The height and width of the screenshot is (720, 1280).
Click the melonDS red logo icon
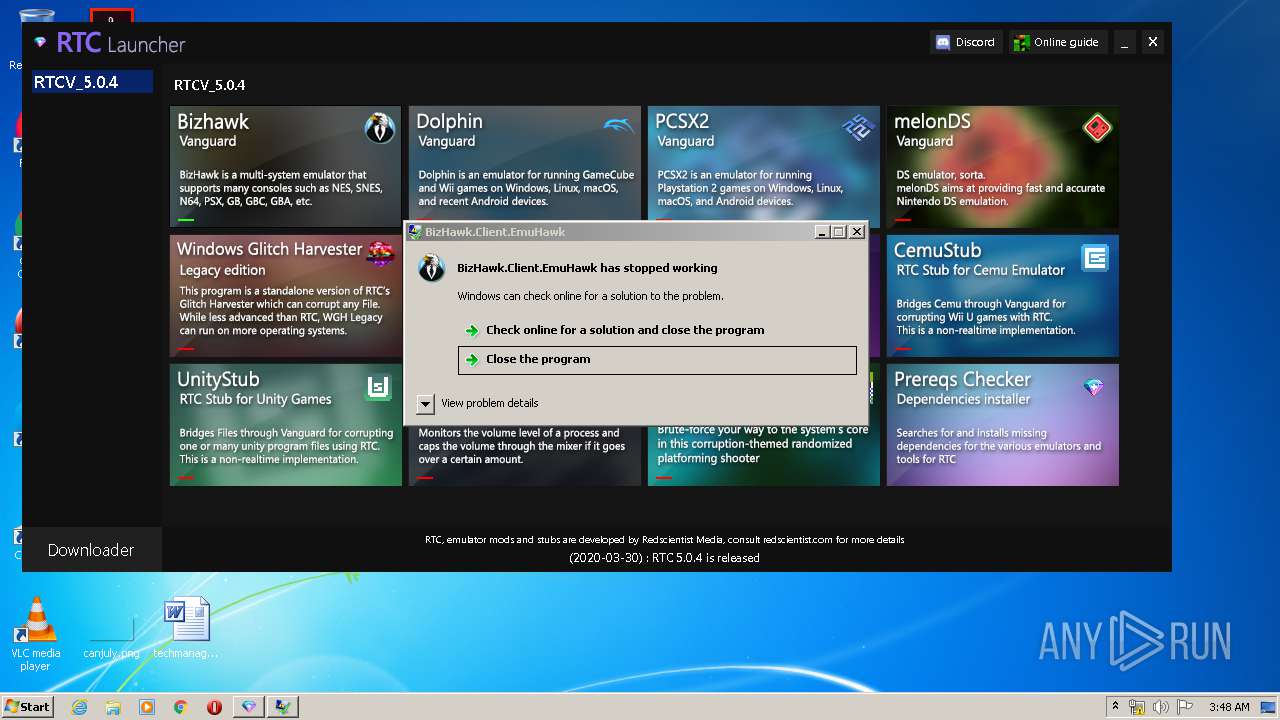[x=1097, y=128]
